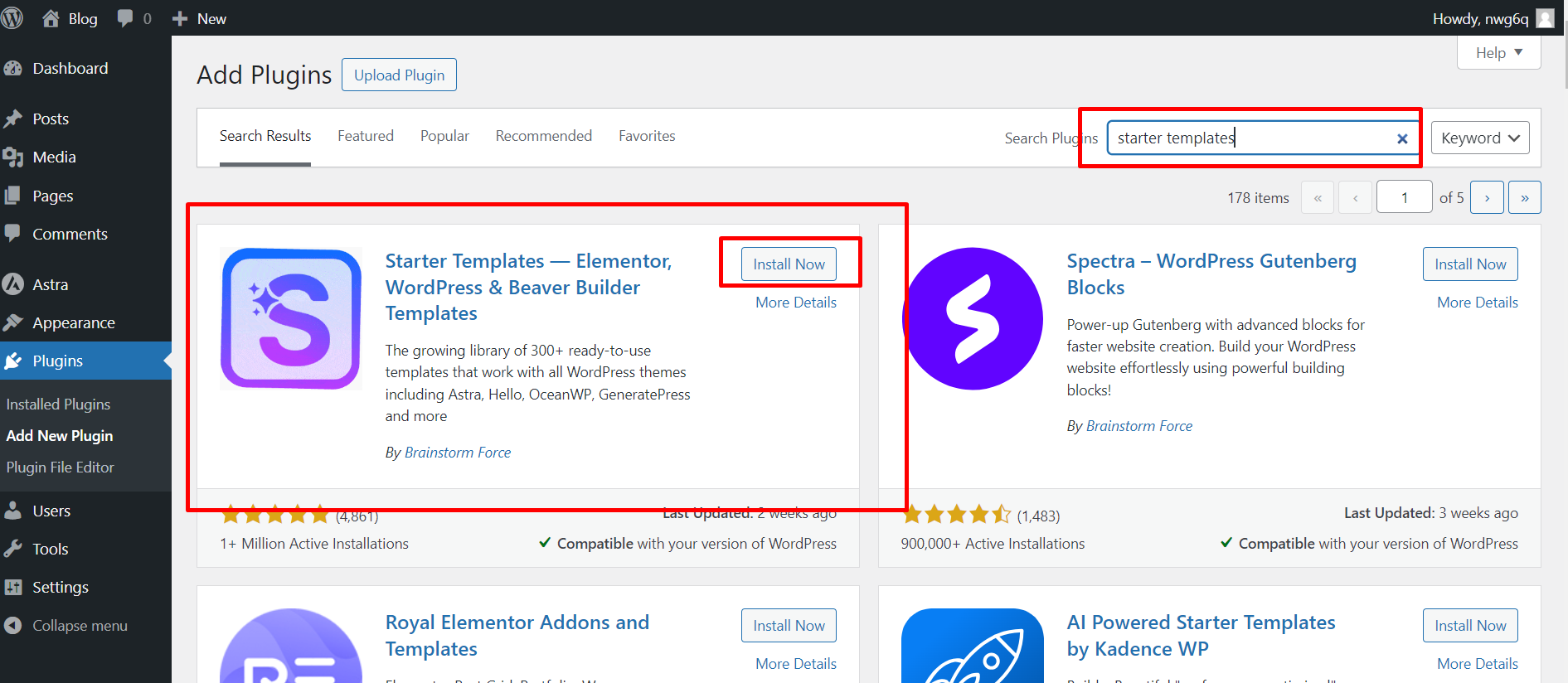Click the Tools wrench icon
The width and height of the screenshot is (1568, 683).
[x=13, y=549]
